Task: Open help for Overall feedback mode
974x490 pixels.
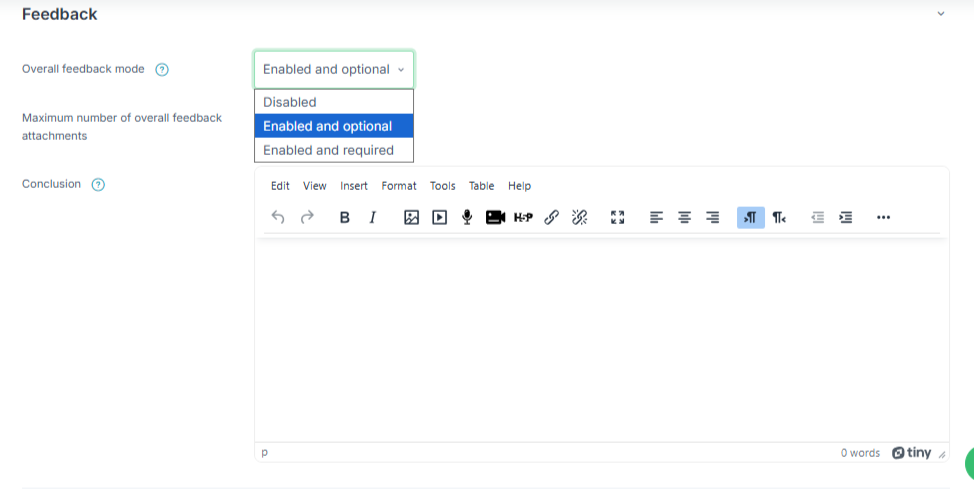Action: point(162,70)
